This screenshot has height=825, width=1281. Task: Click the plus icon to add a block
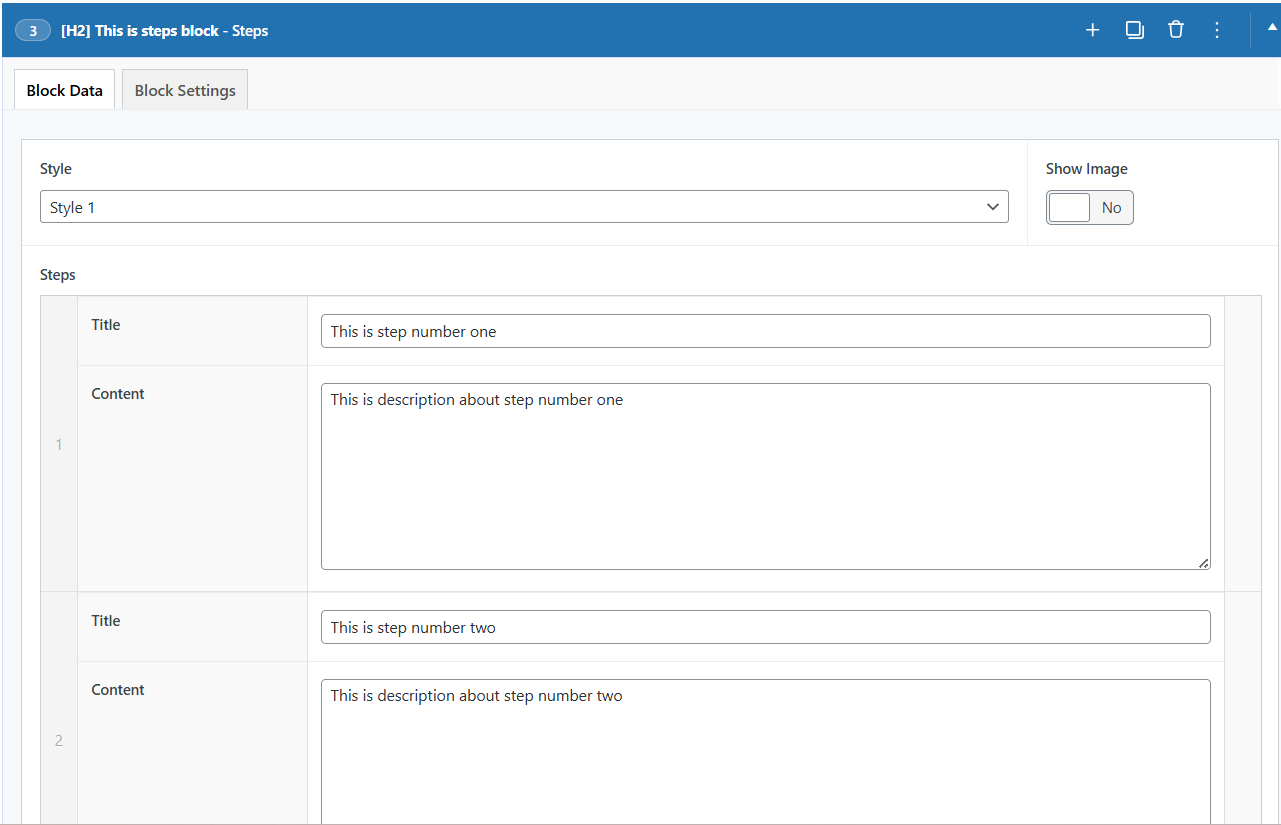coord(1092,30)
